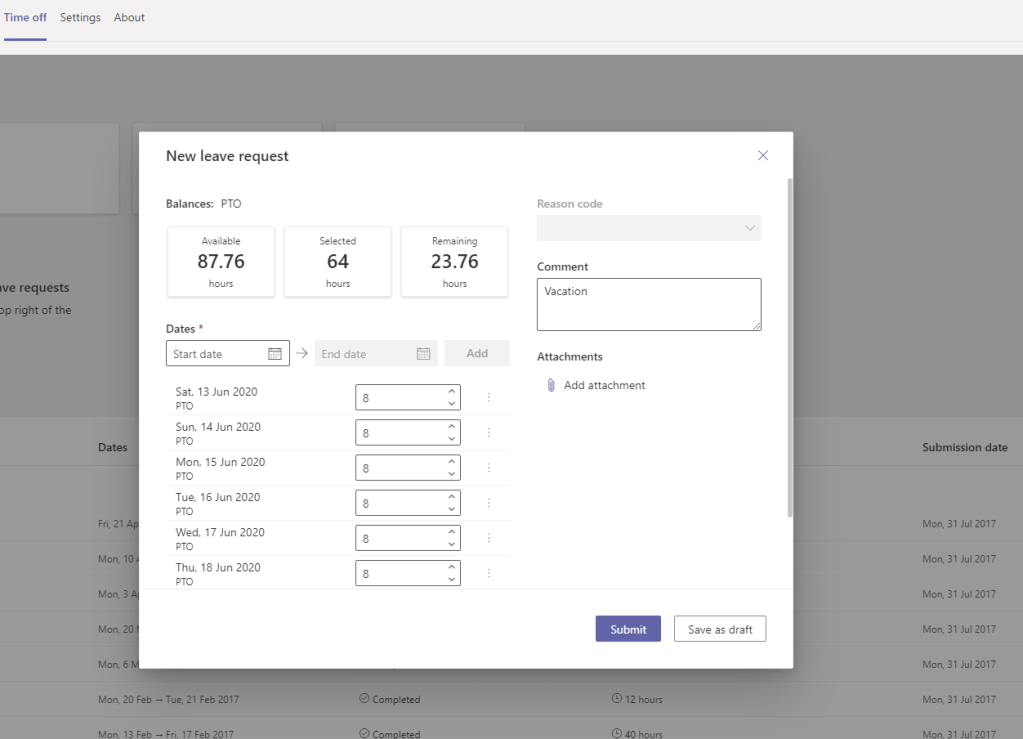Open more options for Tue, 16 Jun 2020
The image size is (1023, 739).
point(489,503)
